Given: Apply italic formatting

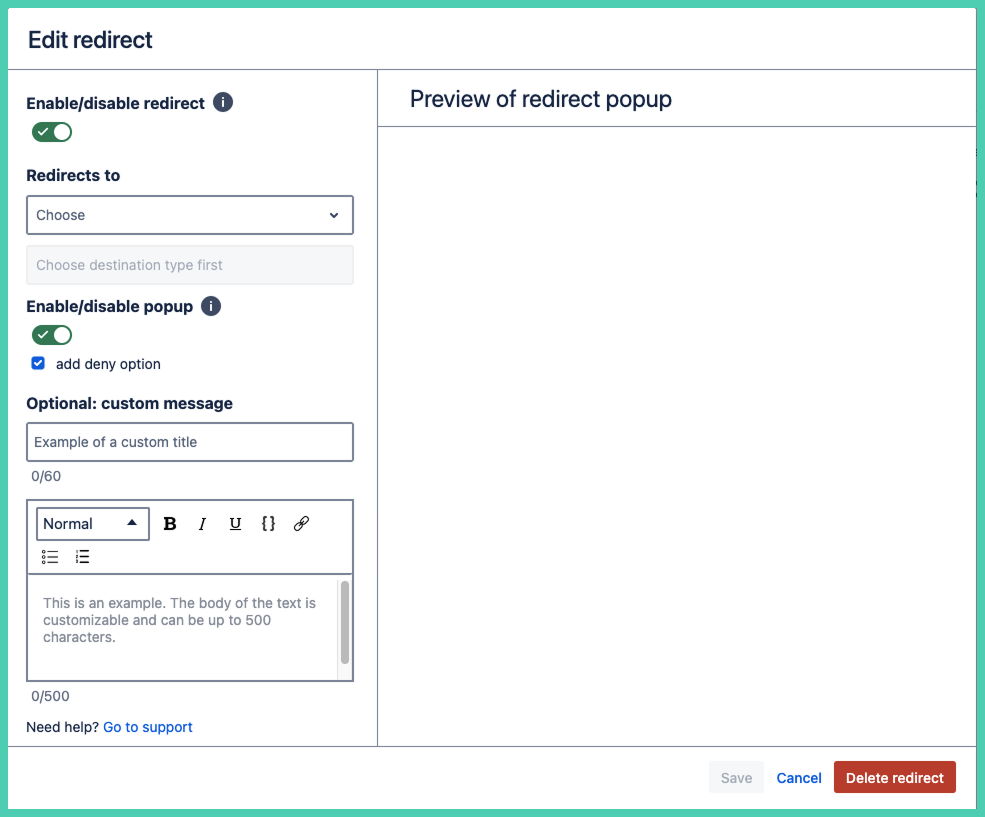Looking at the screenshot, I should [202, 523].
